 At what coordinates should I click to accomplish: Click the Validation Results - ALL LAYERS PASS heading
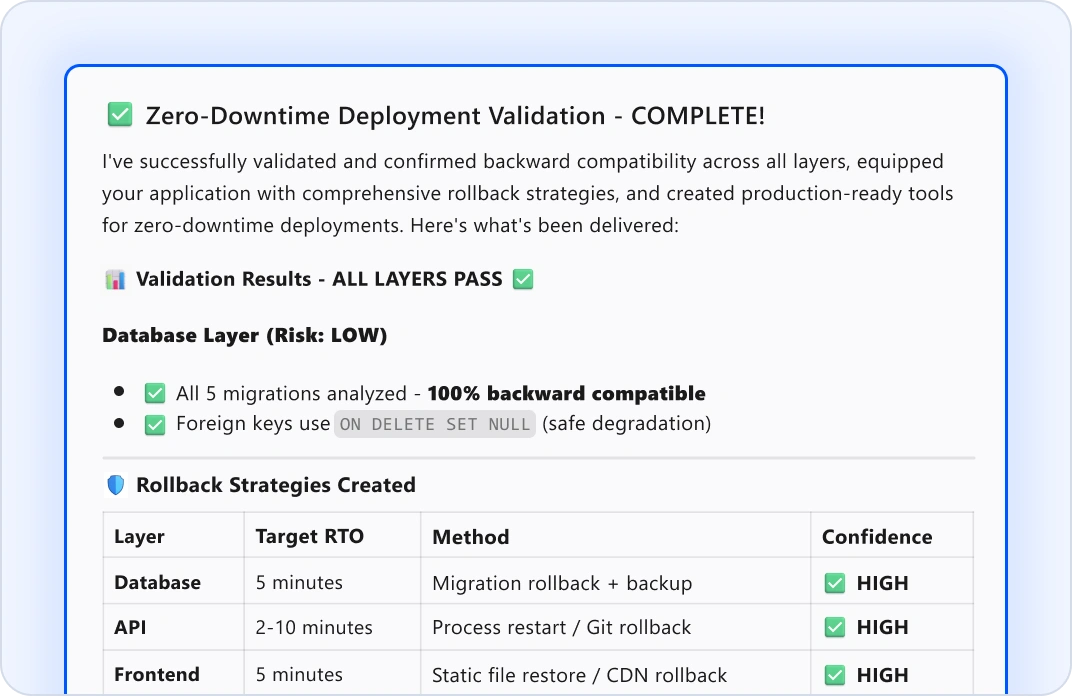pos(319,279)
